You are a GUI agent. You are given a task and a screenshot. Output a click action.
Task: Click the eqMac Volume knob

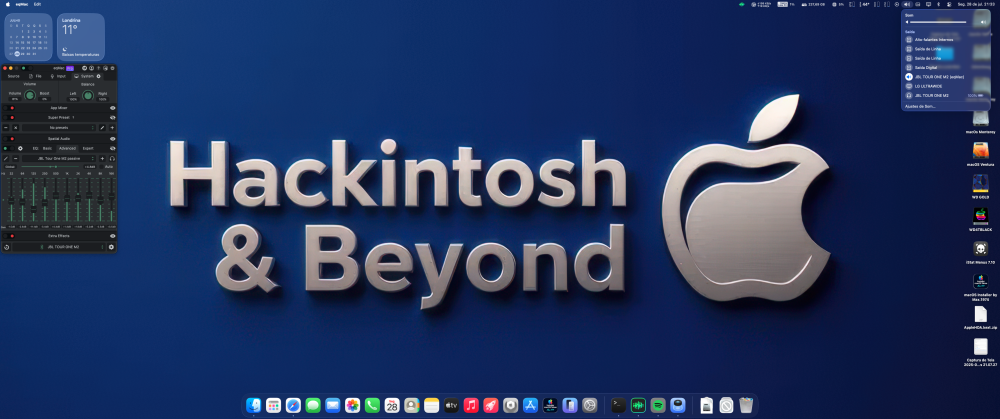tap(30, 96)
